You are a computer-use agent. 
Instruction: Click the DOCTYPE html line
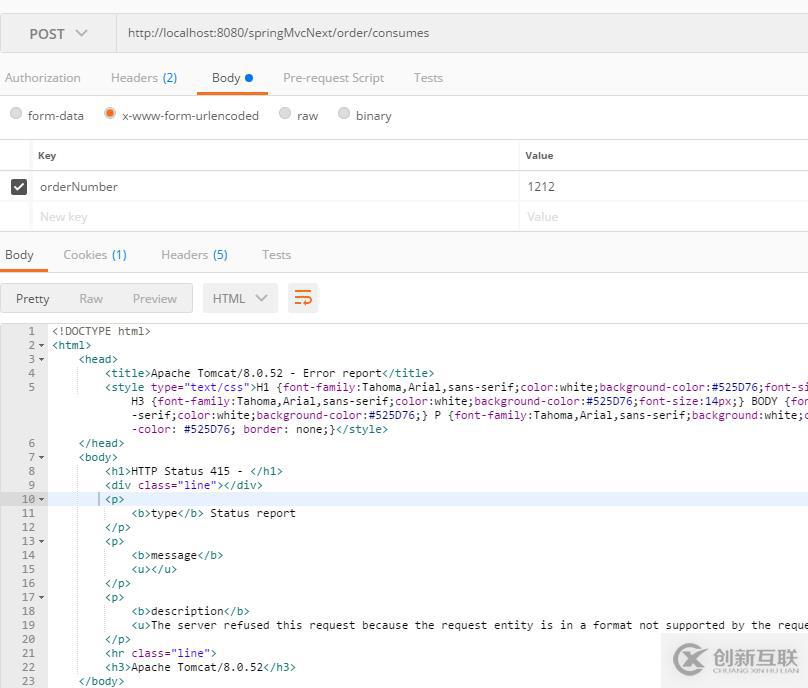click(x=102, y=331)
